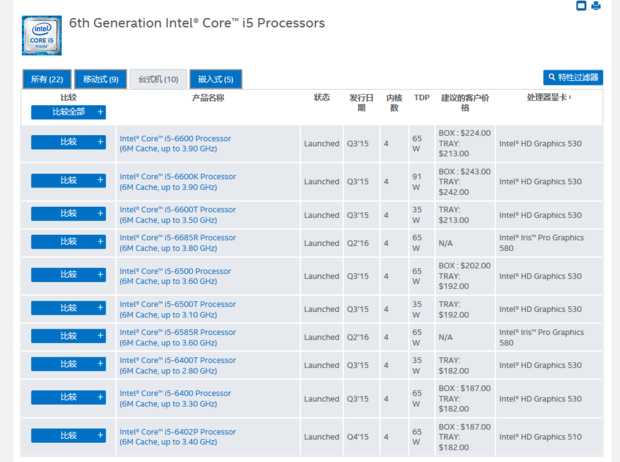Sort by 产品名称 column header

pyautogui.click(x=208, y=98)
